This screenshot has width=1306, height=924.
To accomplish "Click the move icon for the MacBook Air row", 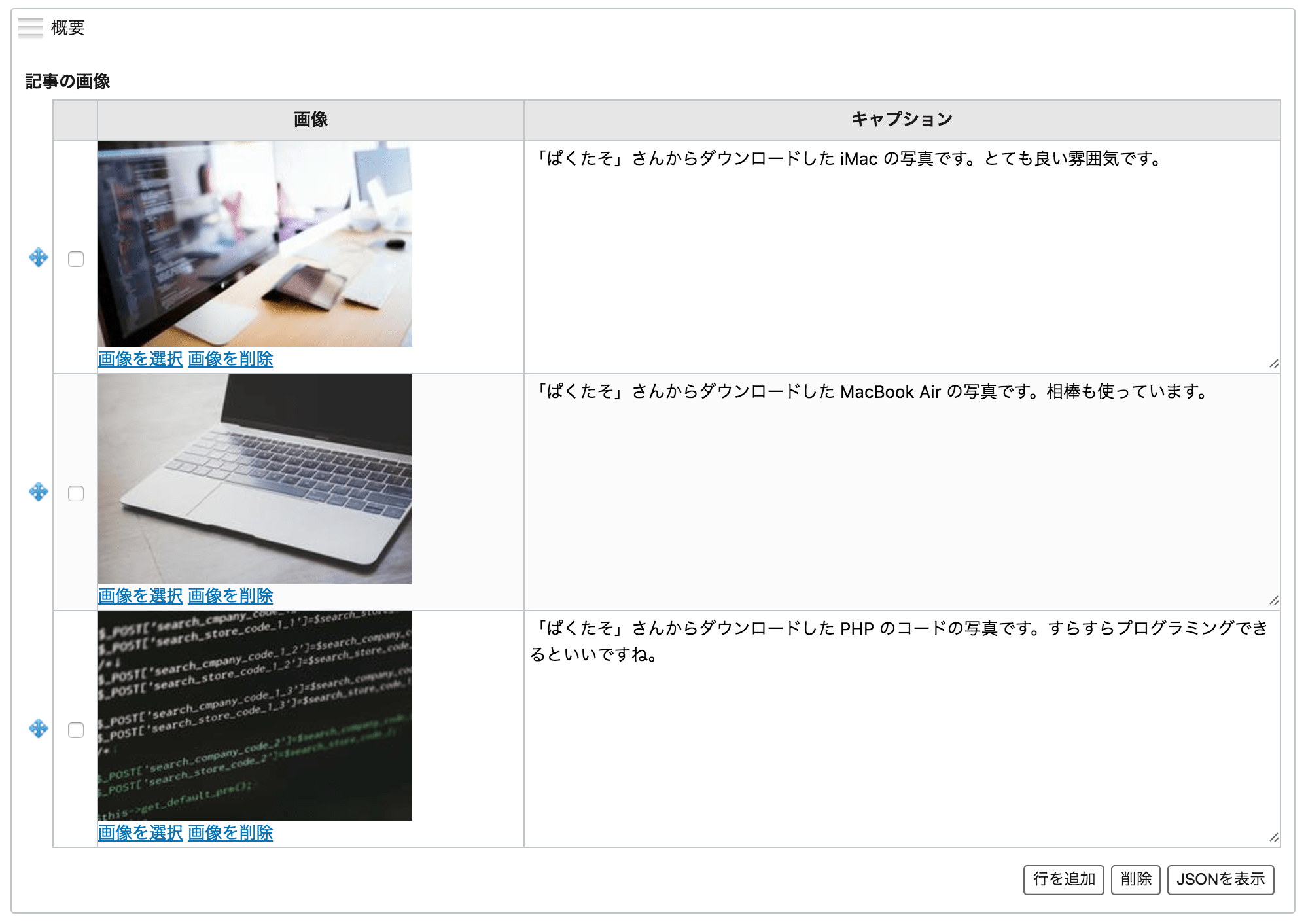I will coord(39,492).
